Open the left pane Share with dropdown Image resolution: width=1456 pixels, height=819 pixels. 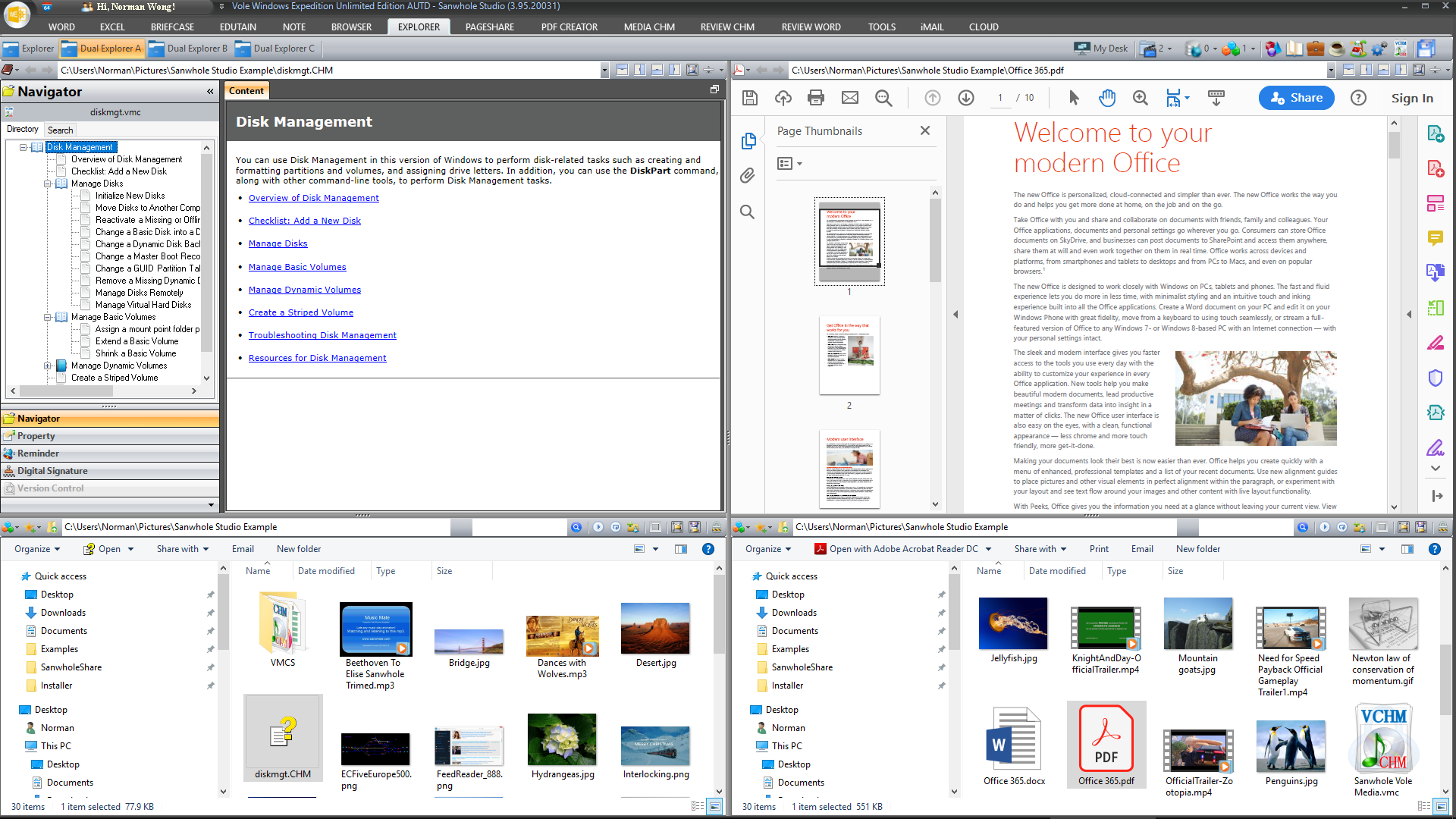(183, 549)
